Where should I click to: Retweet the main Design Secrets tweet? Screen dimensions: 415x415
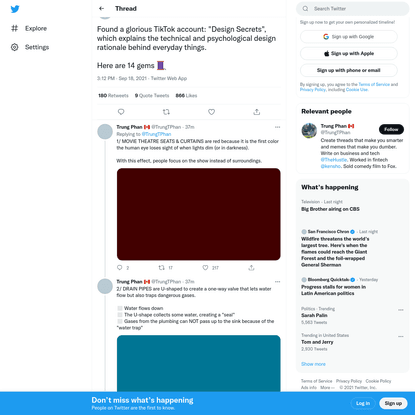tap(166, 112)
